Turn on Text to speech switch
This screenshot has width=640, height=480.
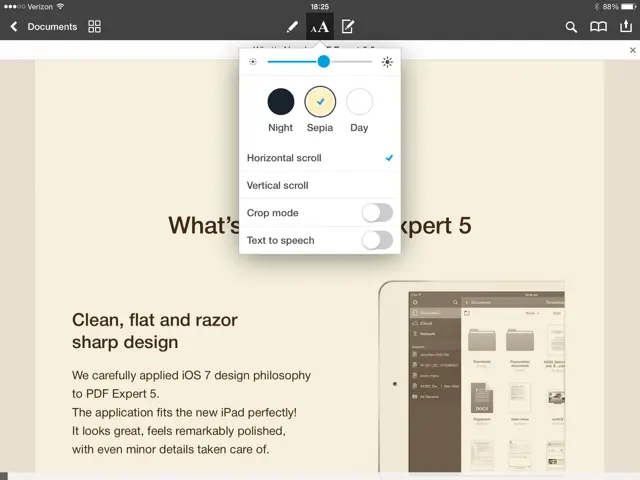point(376,240)
